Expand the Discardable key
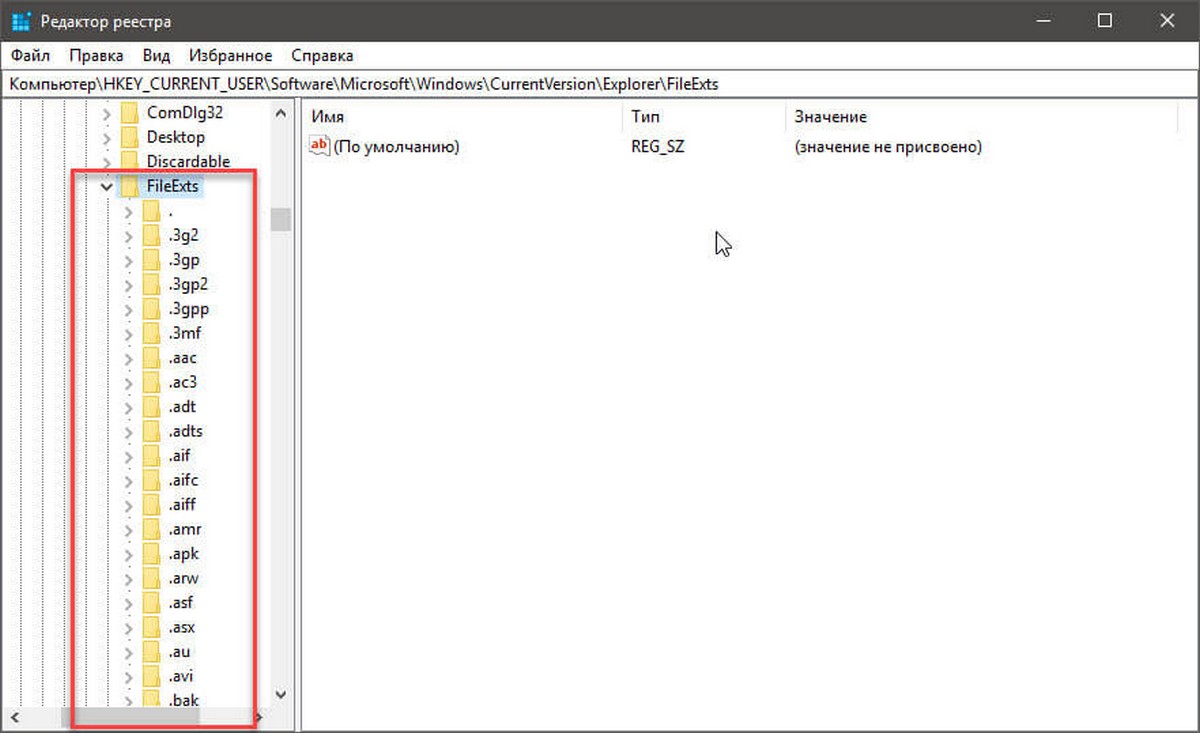1200x733 pixels. click(105, 162)
